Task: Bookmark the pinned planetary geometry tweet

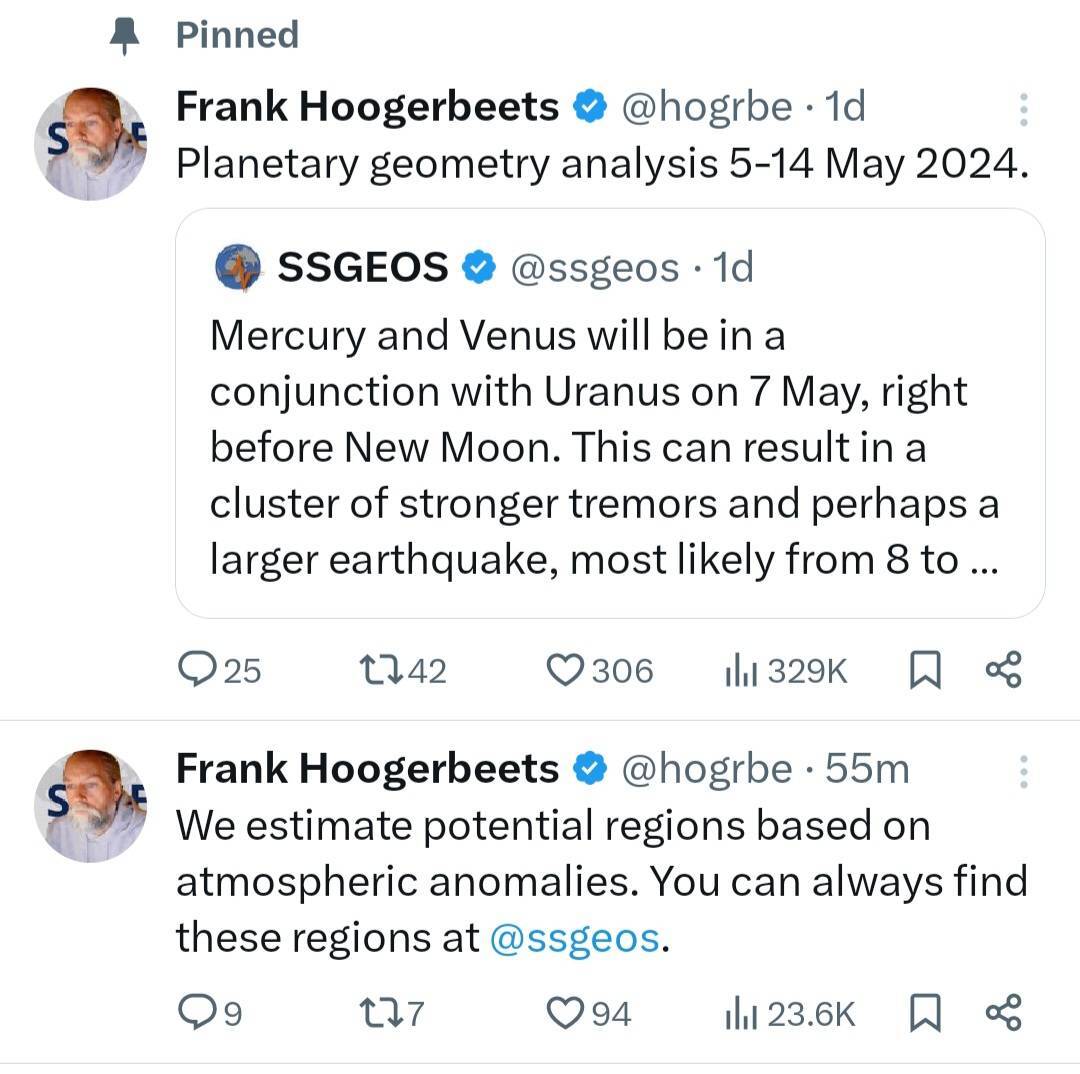Action: (925, 671)
